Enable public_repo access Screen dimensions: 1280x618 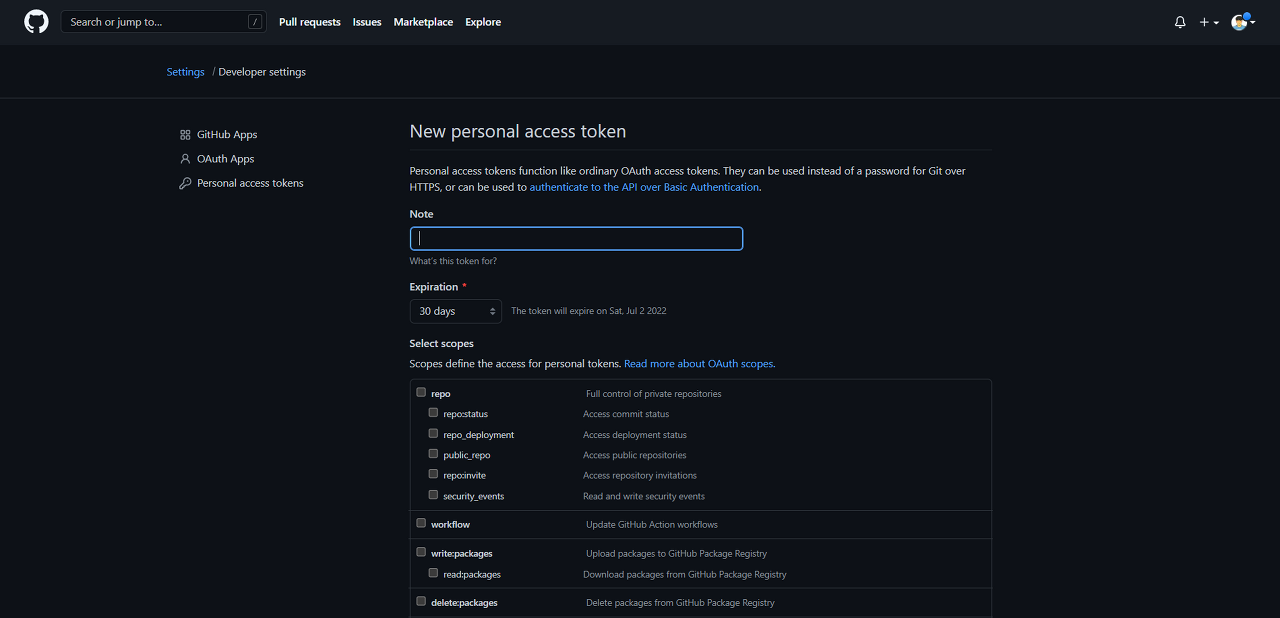[x=433, y=452]
